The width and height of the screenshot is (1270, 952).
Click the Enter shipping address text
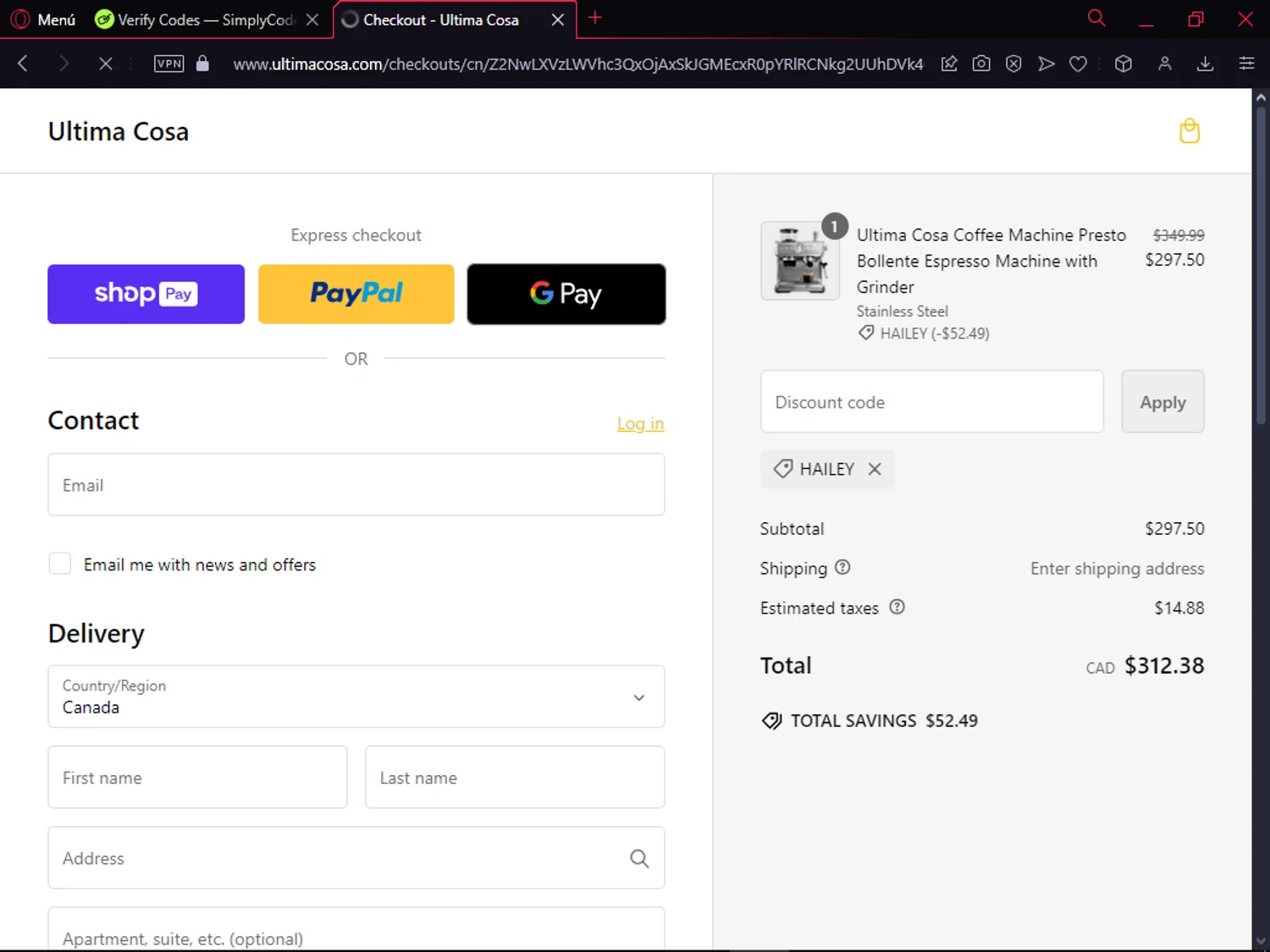point(1117,569)
